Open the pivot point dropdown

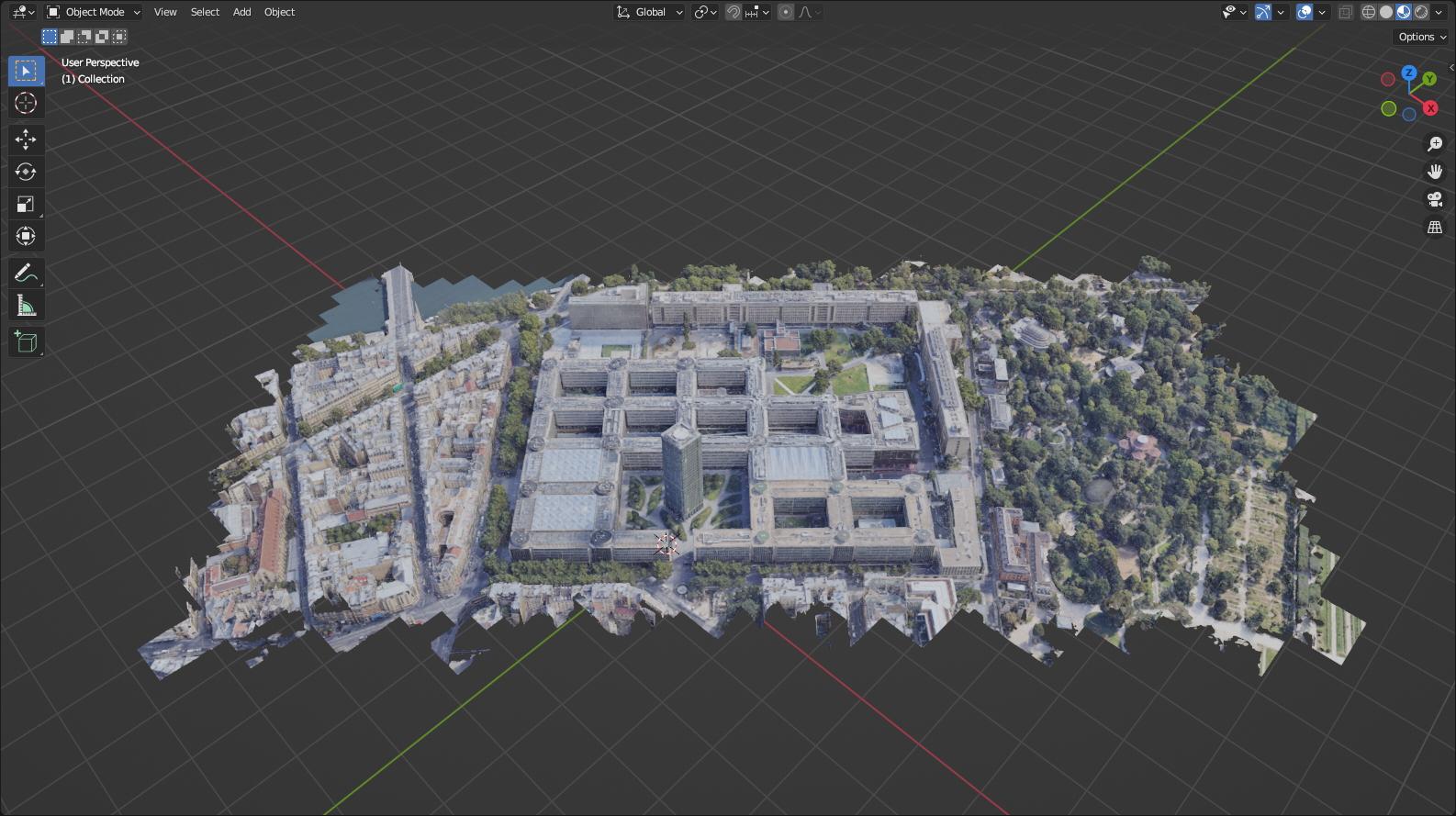coord(705,12)
